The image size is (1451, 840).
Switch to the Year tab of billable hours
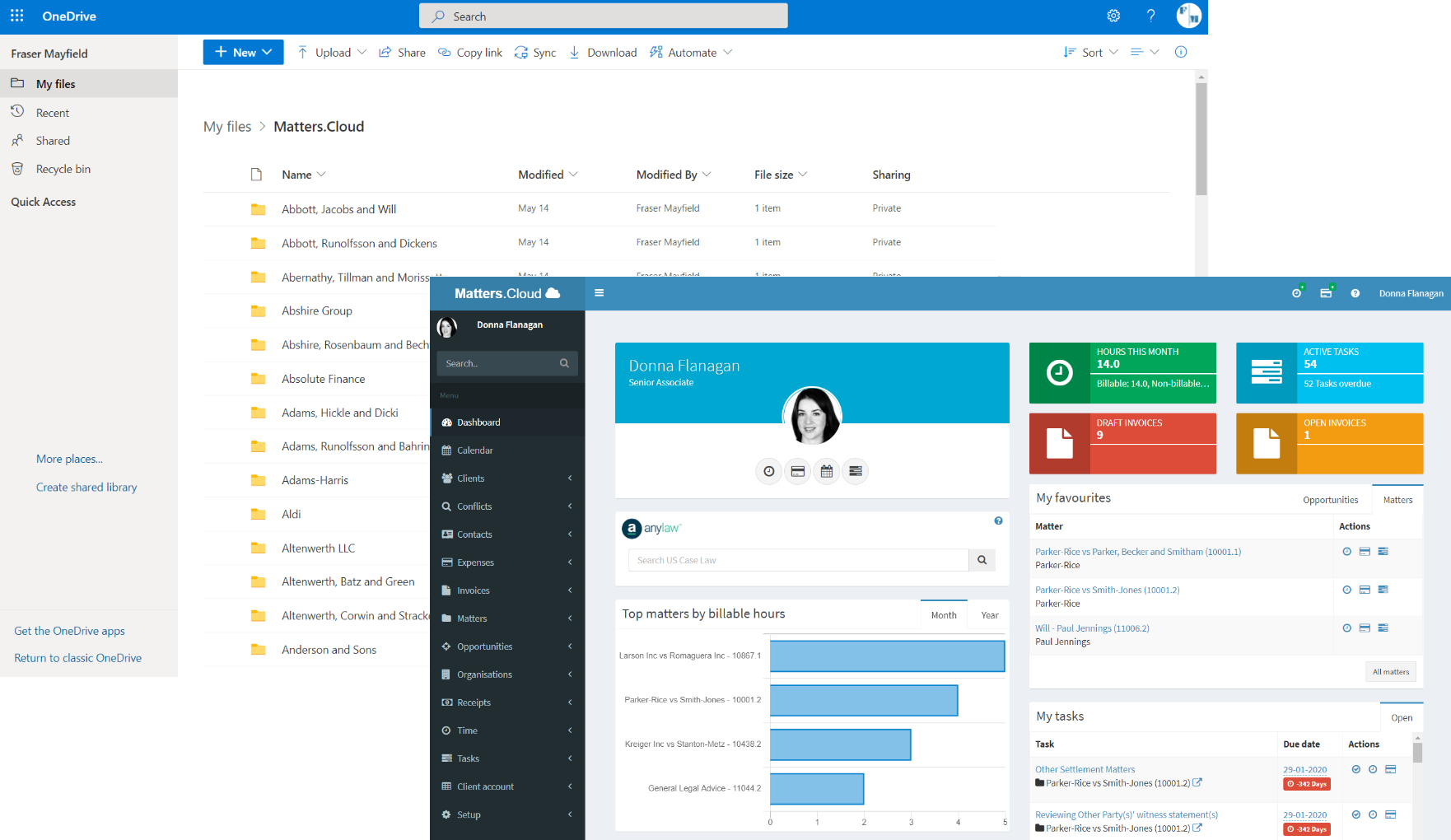coord(989,615)
